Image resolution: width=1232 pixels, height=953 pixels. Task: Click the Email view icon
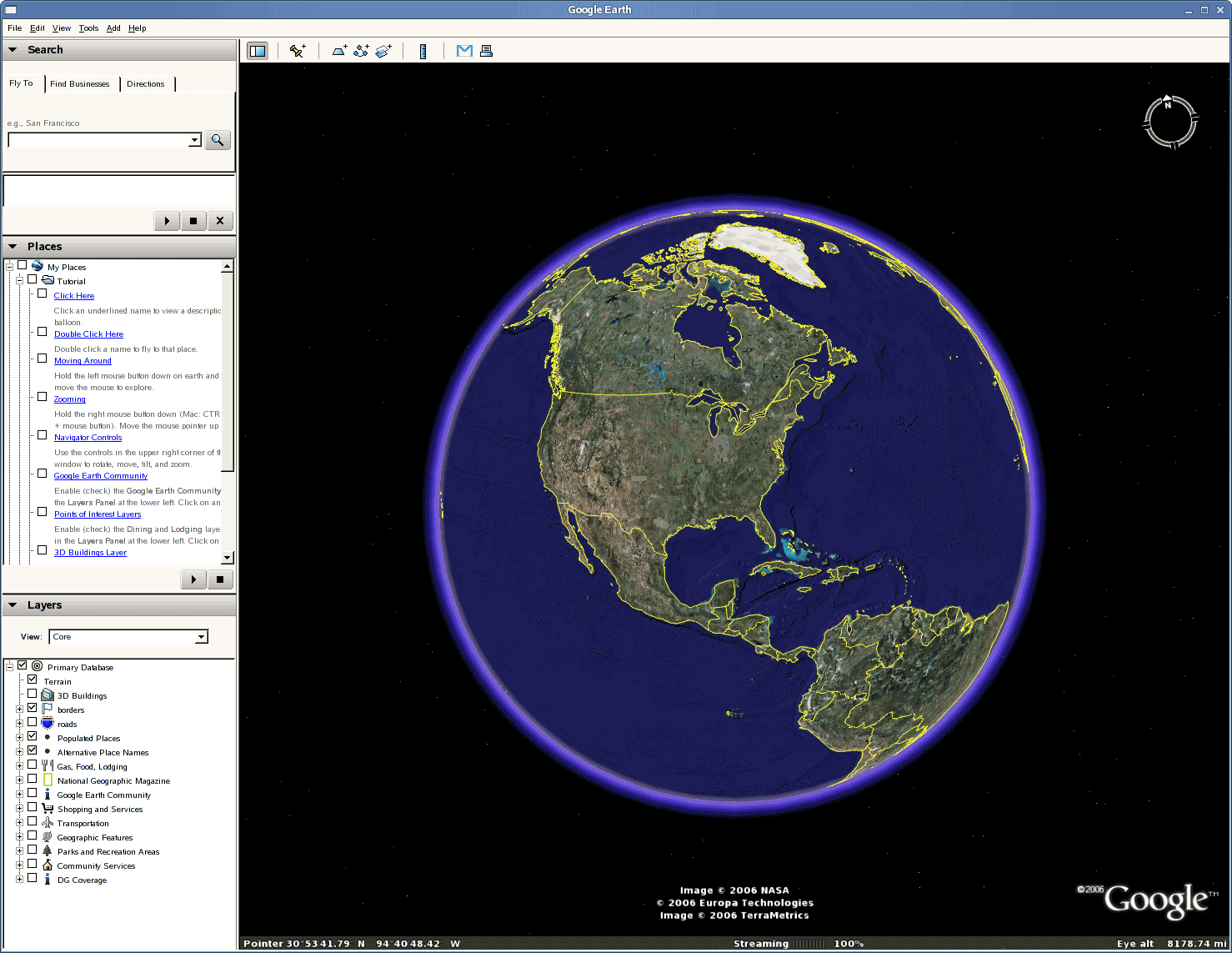463,50
